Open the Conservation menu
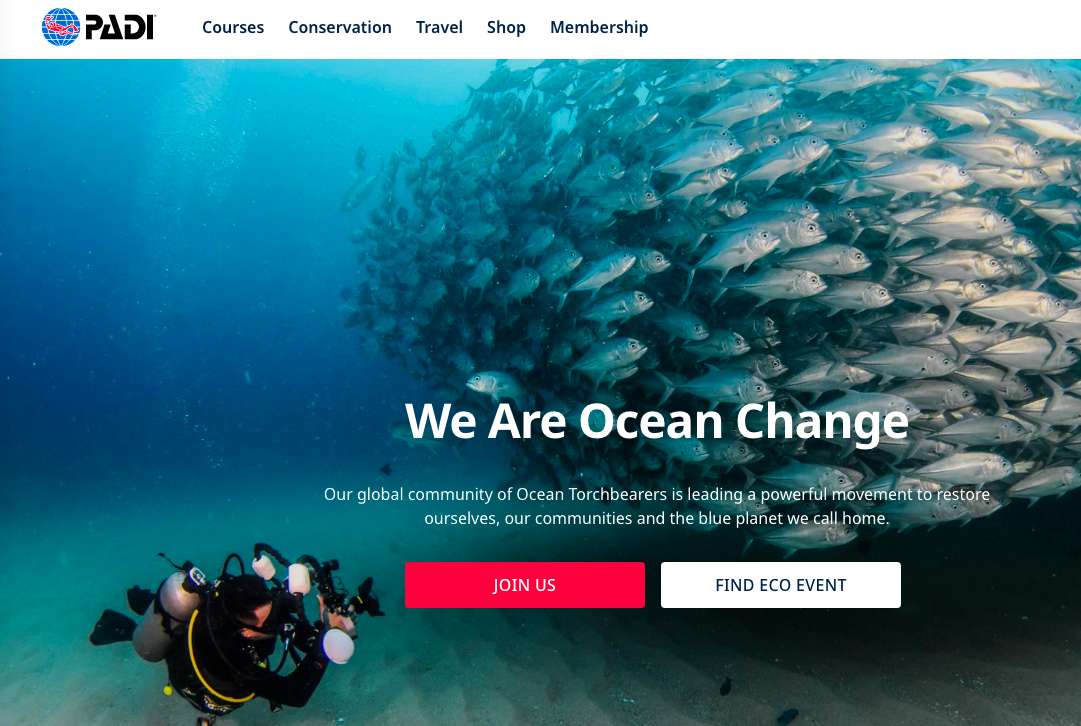1081x726 pixels. (340, 28)
